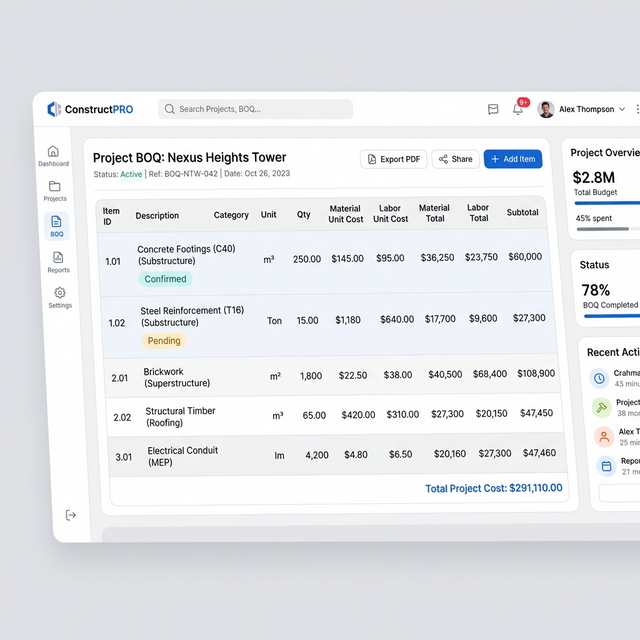
Task: Expand the Alex Thompson account dropdown
Action: (x=622, y=109)
